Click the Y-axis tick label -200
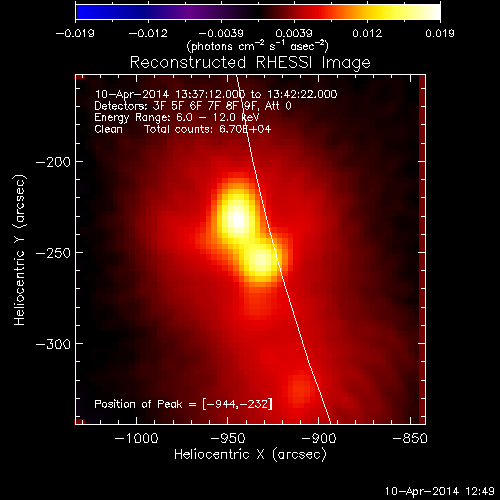The image size is (500, 500). 53,162
